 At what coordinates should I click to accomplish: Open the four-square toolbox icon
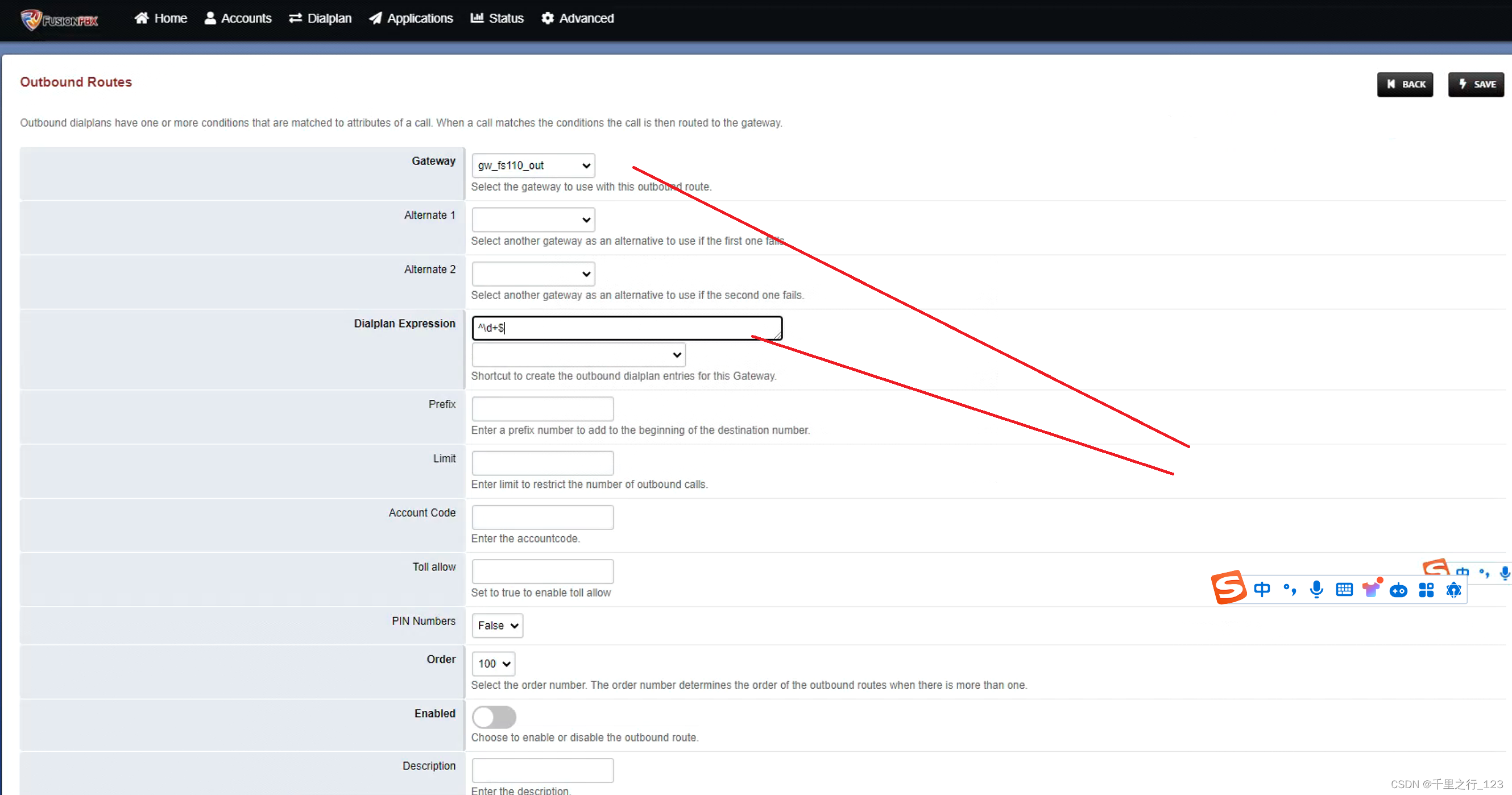point(1426,590)
